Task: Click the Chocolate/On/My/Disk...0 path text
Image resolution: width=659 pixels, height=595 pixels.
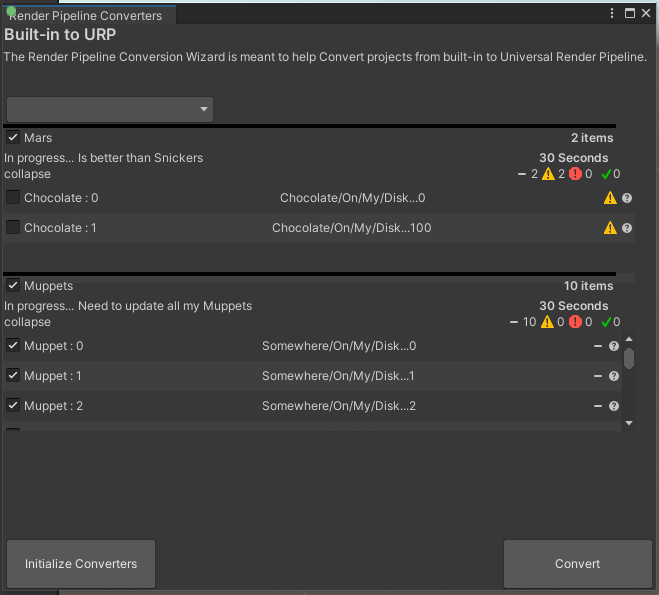Action: [x=353, y=198]
